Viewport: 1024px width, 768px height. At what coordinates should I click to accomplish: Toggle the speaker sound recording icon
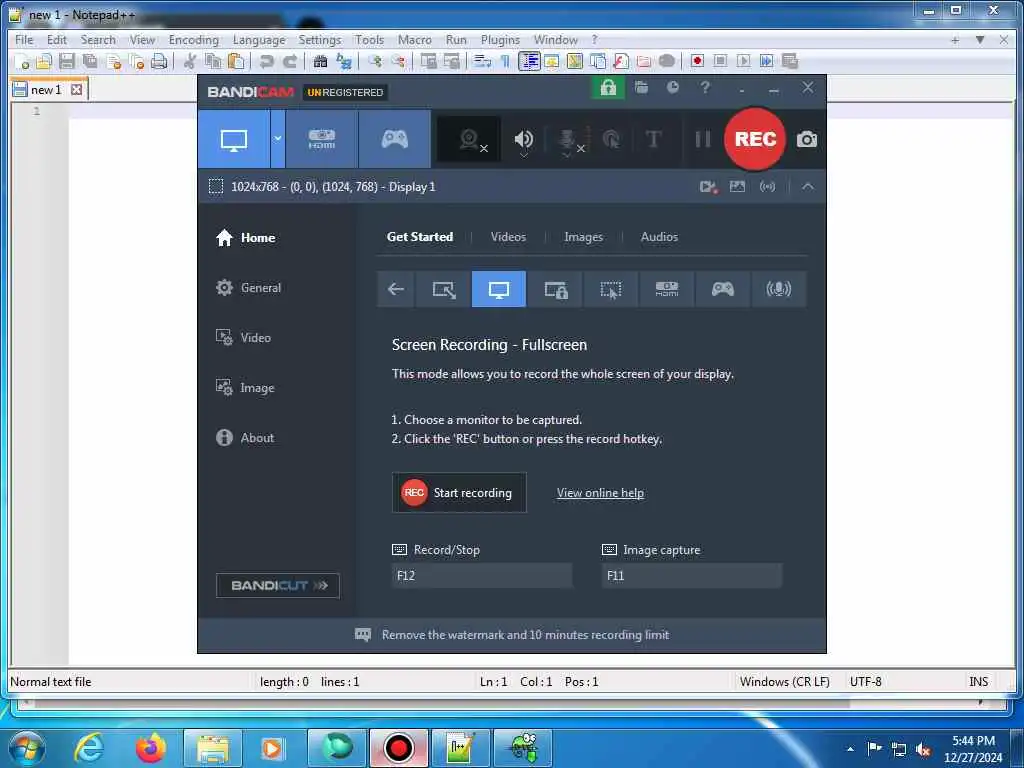(524, 139)
